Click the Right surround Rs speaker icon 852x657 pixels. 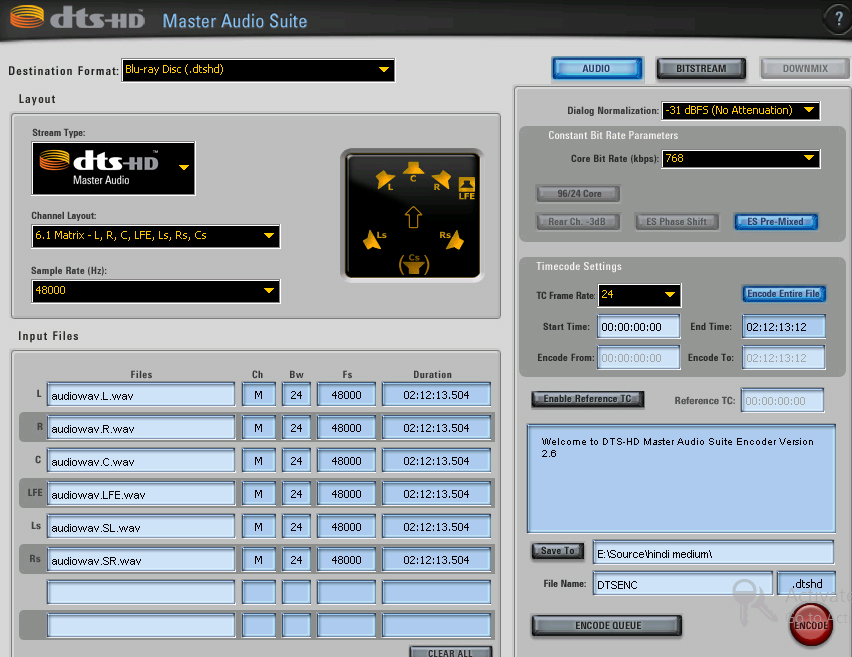pyautogui.click(x=449, y=239)
